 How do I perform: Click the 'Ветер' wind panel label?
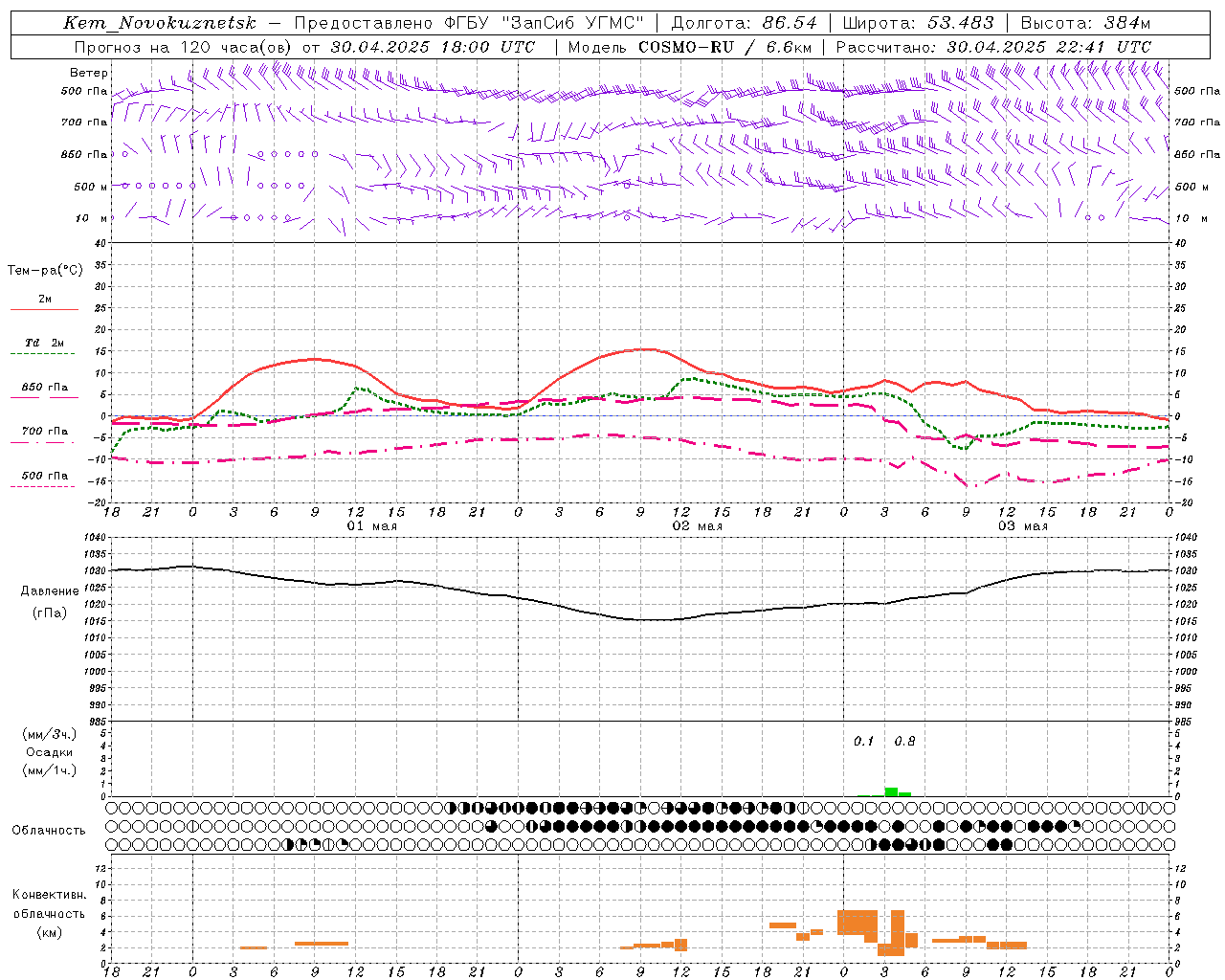(x=89, y=73)
